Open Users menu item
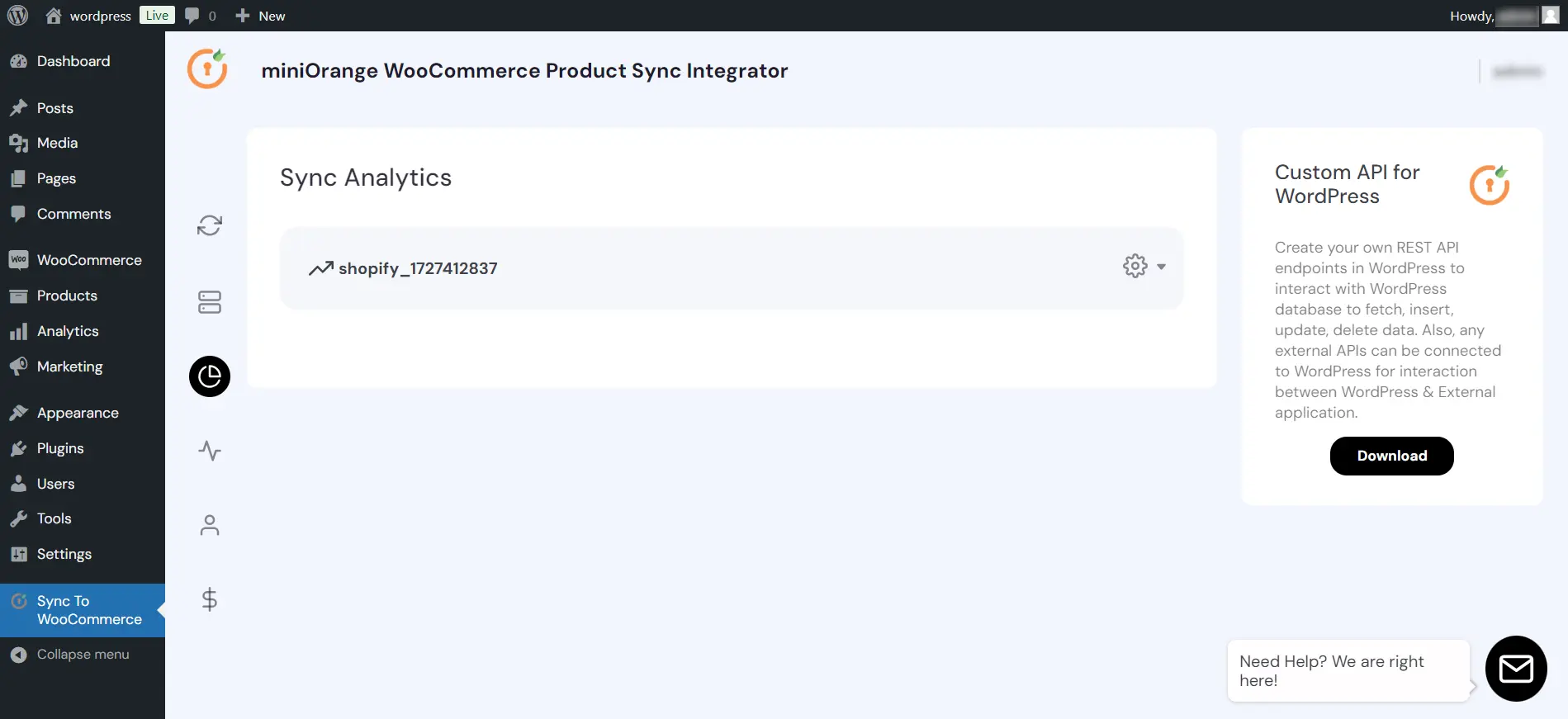The width and height of the screenshot is (1568, 719). point(83,484)
